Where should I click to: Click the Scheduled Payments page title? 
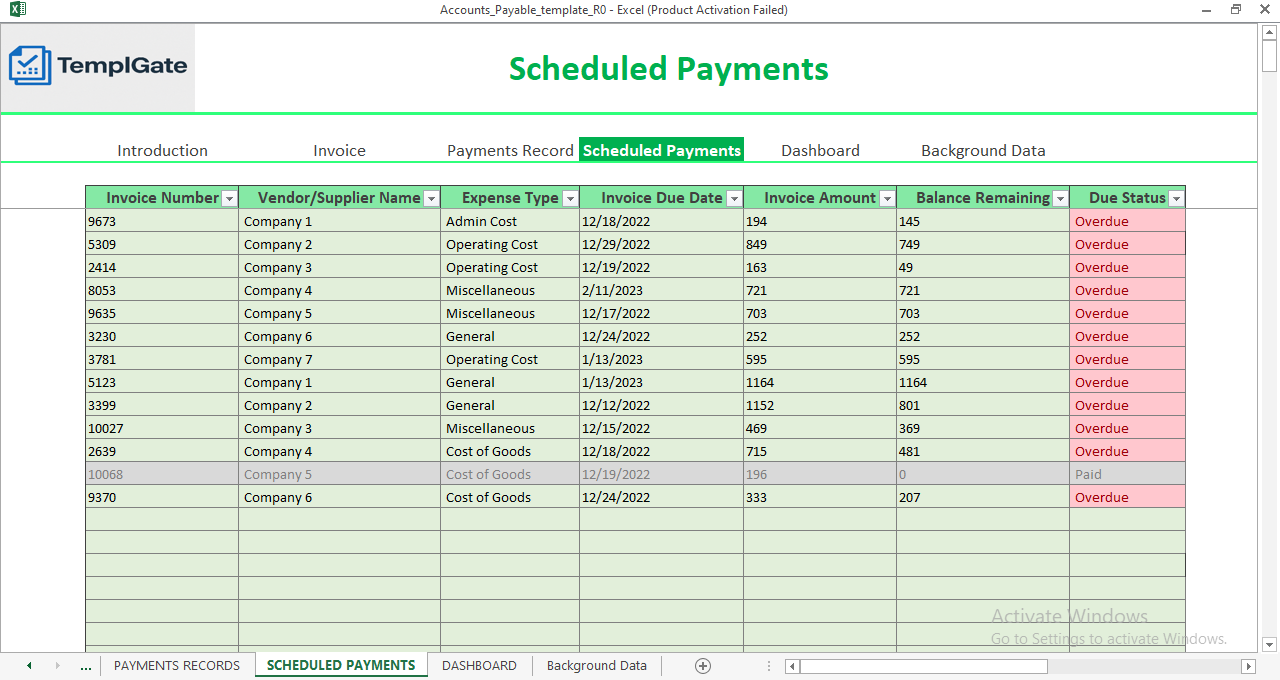coord(668,69)
